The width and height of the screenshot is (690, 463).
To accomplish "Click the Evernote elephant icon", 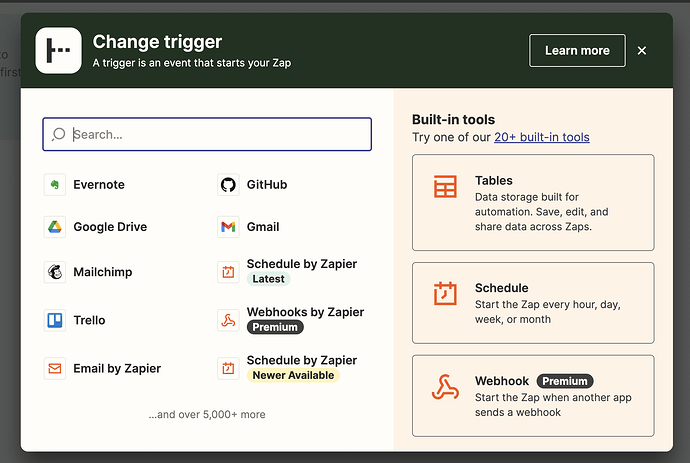I will pos(55,184).
